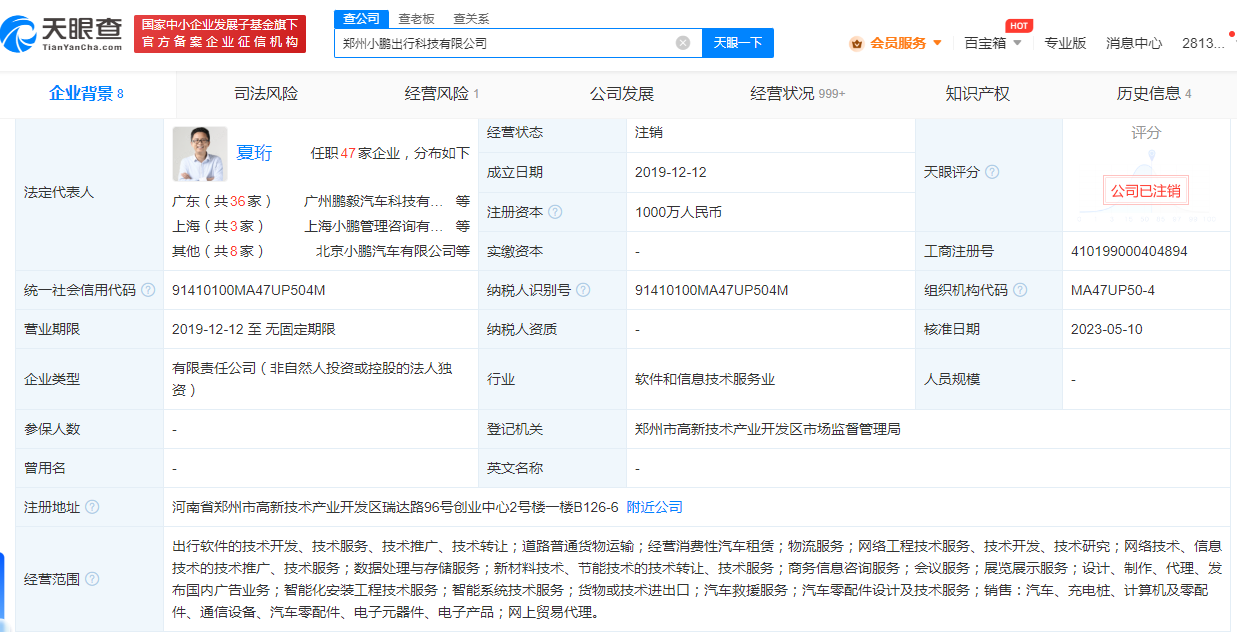Open the 上海小鹏管理咨询有… company link

pos(373,226)
